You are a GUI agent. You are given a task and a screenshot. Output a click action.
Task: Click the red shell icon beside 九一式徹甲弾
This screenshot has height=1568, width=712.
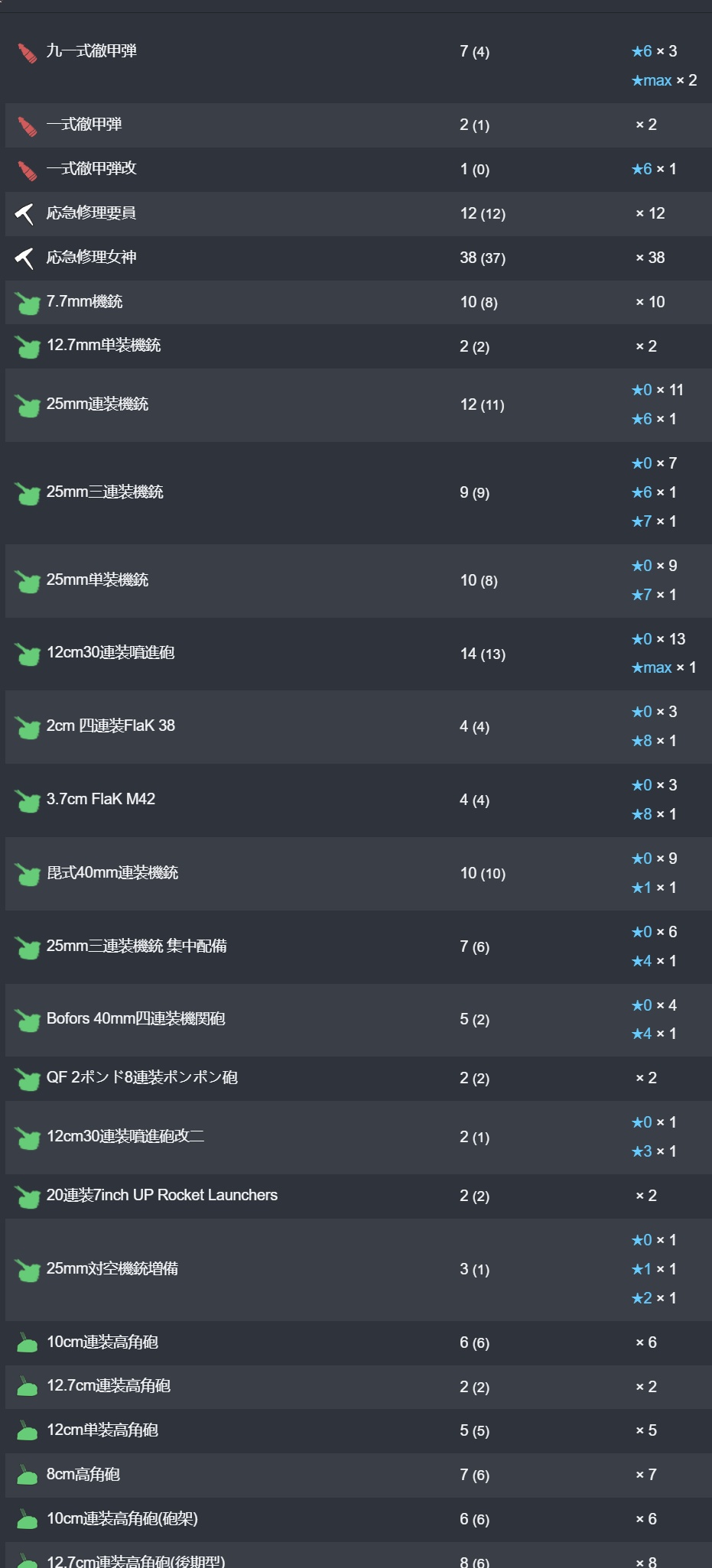pyautogui.click(x=27, y=53)
